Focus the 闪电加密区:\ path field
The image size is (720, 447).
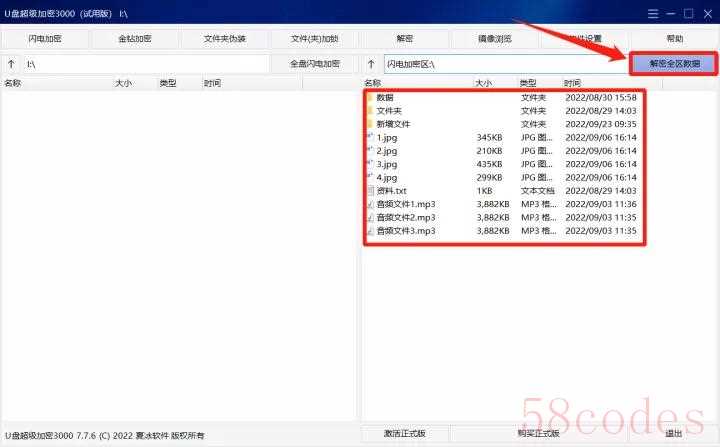click(x=506, y=64)
